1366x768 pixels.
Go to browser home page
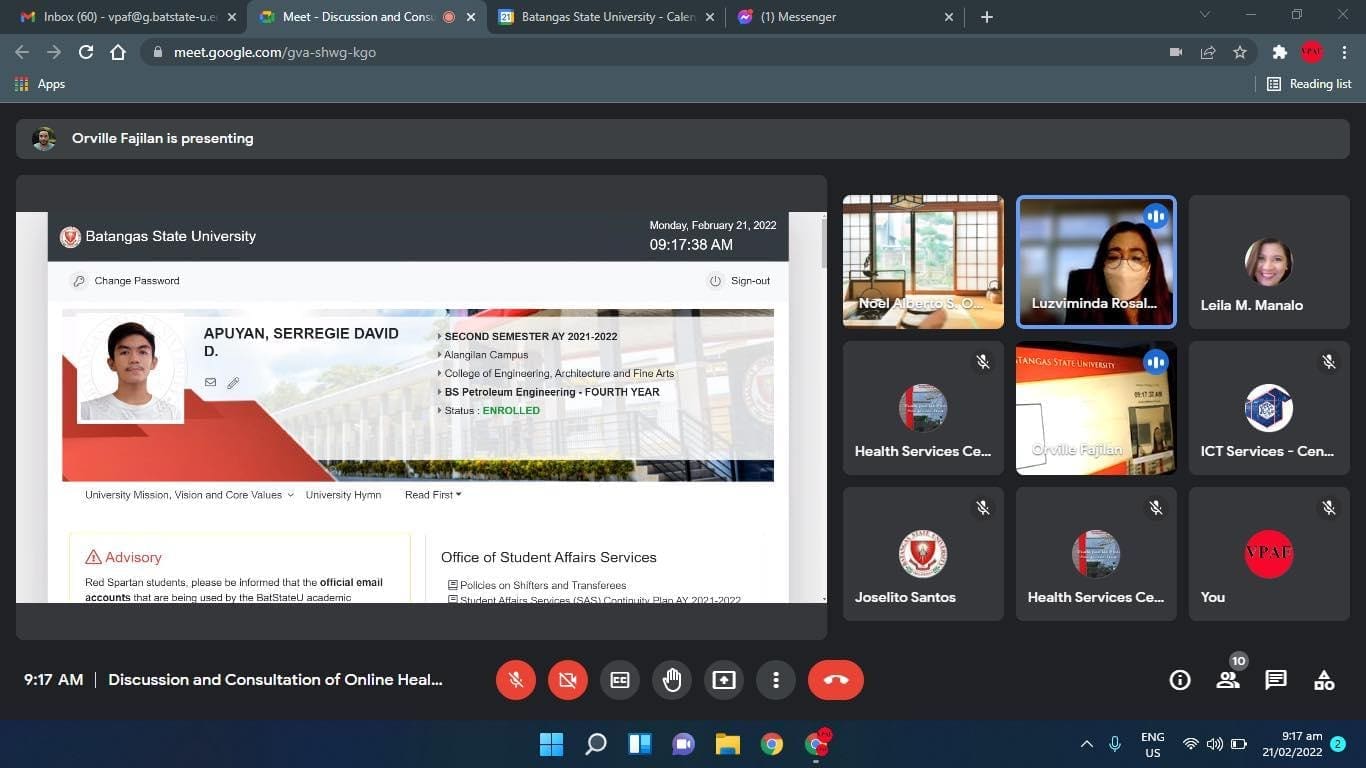pyautogui.click(x=118, y=52)
